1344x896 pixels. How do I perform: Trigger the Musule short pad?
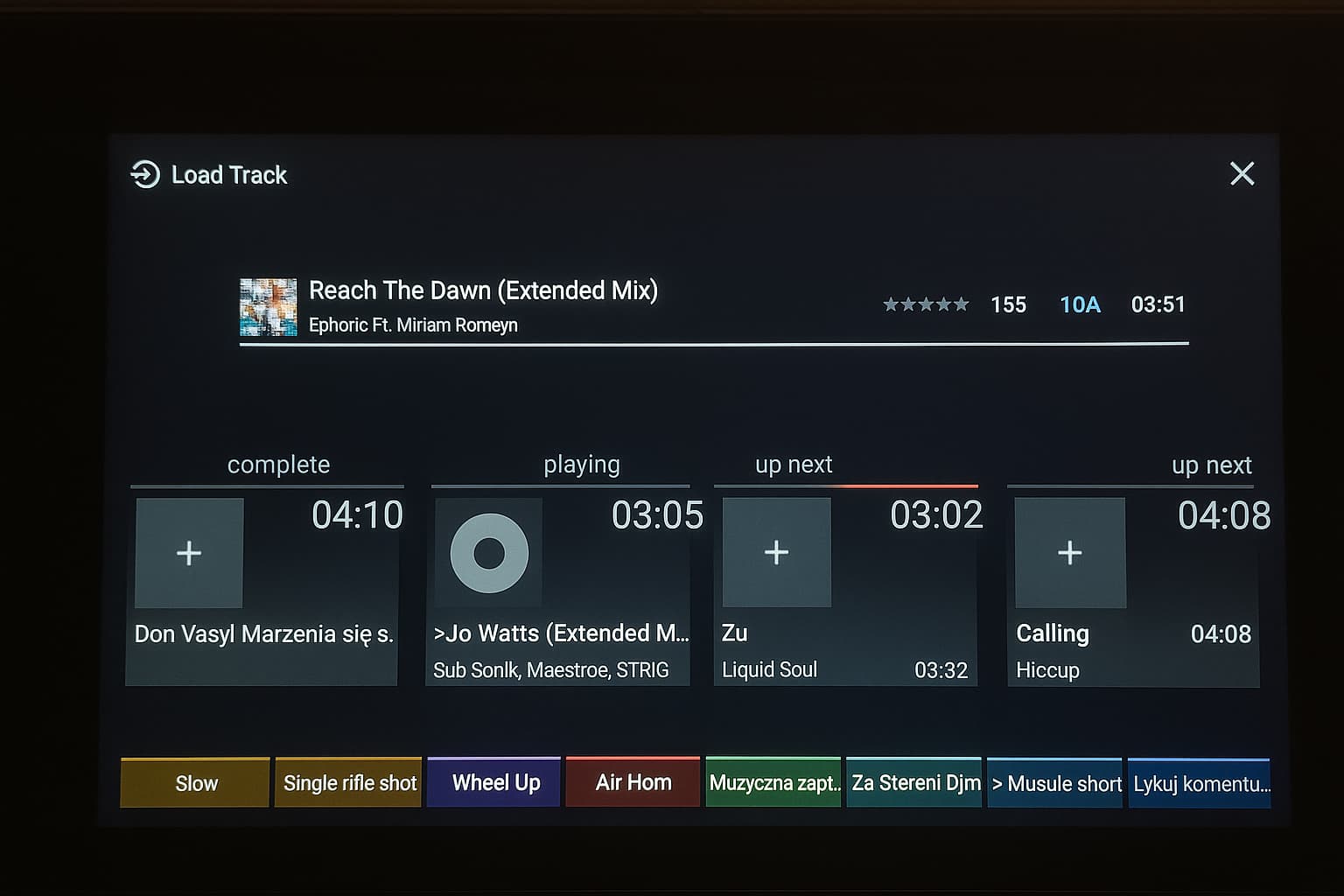[x=1055, y=783]
